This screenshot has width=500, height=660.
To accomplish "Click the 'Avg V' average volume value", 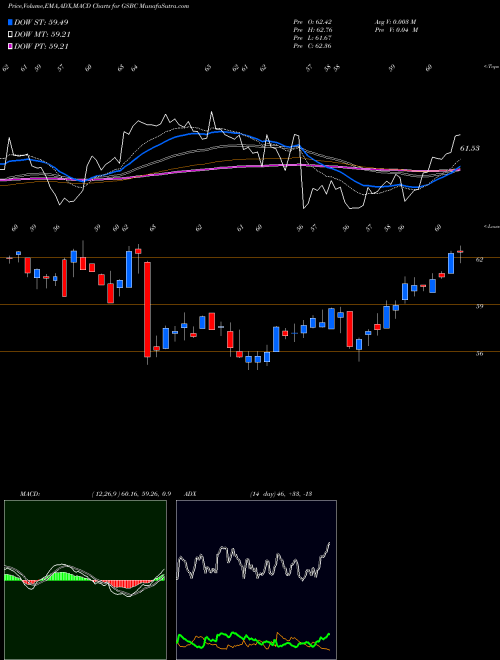I will 396,22.
